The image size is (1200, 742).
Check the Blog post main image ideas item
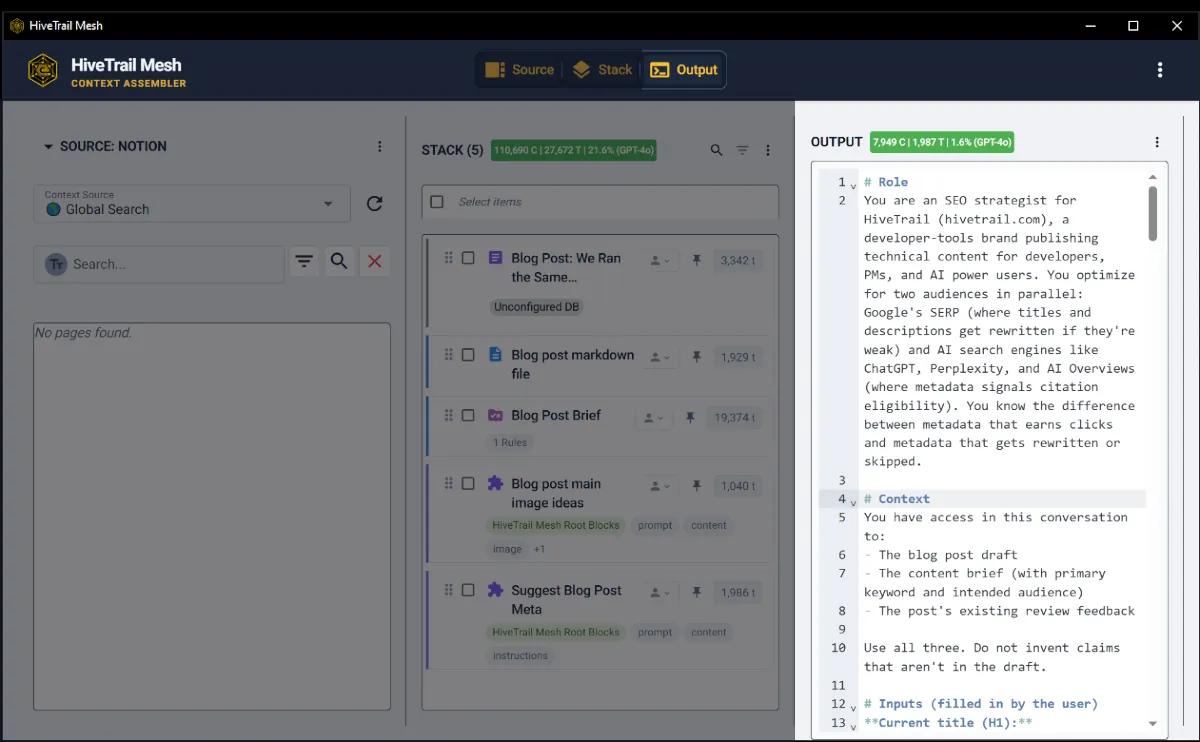tap(468, 484)
